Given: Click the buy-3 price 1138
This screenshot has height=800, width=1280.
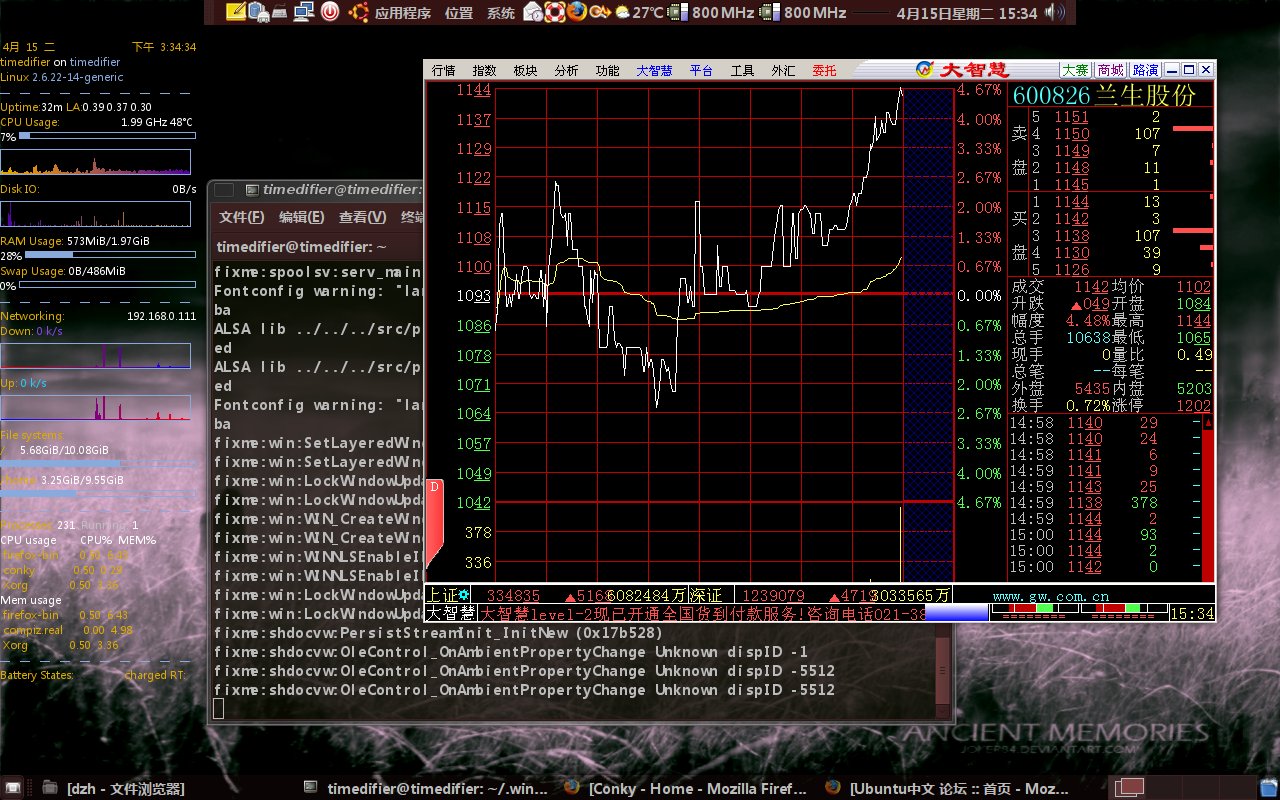Looking at the screenshot, I should 1072,236.
